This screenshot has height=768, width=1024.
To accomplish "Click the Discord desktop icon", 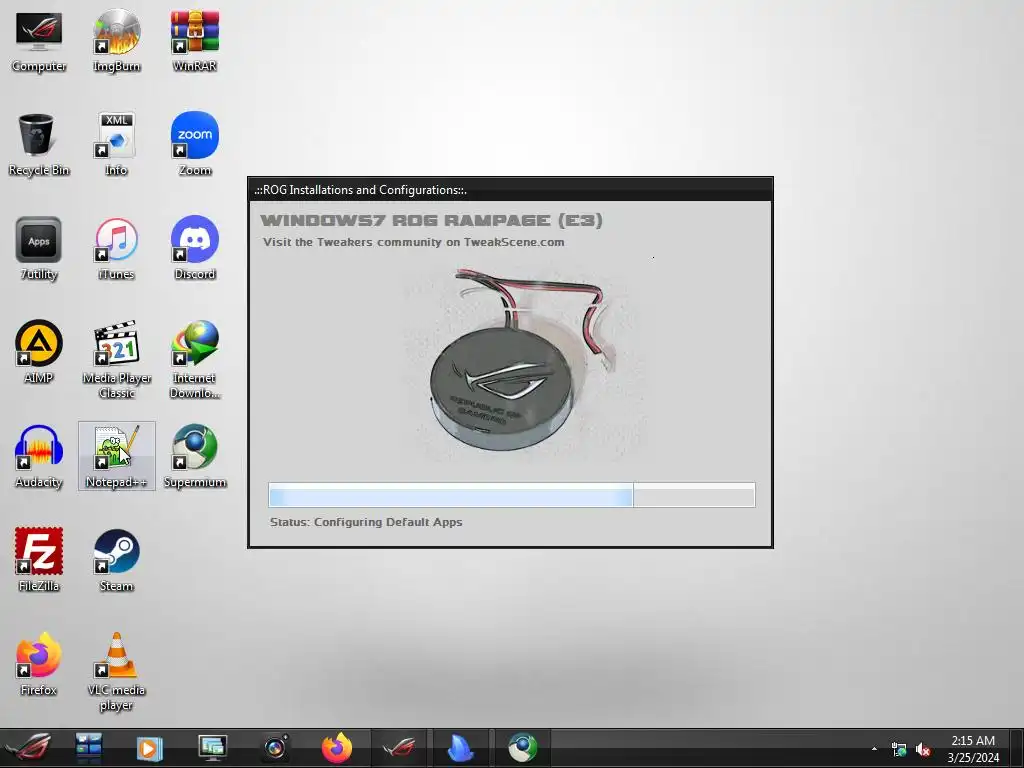I will [195, 249].
